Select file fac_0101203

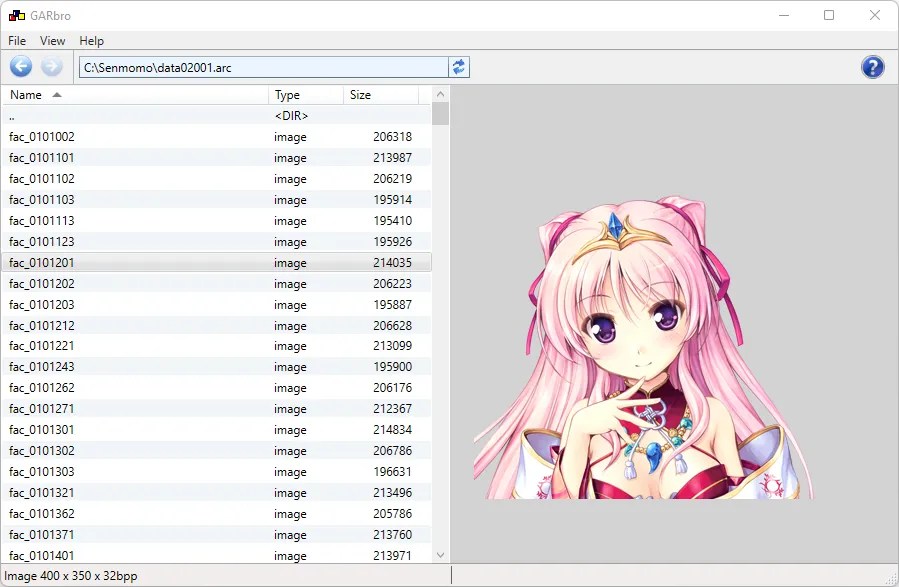point(217,304)
